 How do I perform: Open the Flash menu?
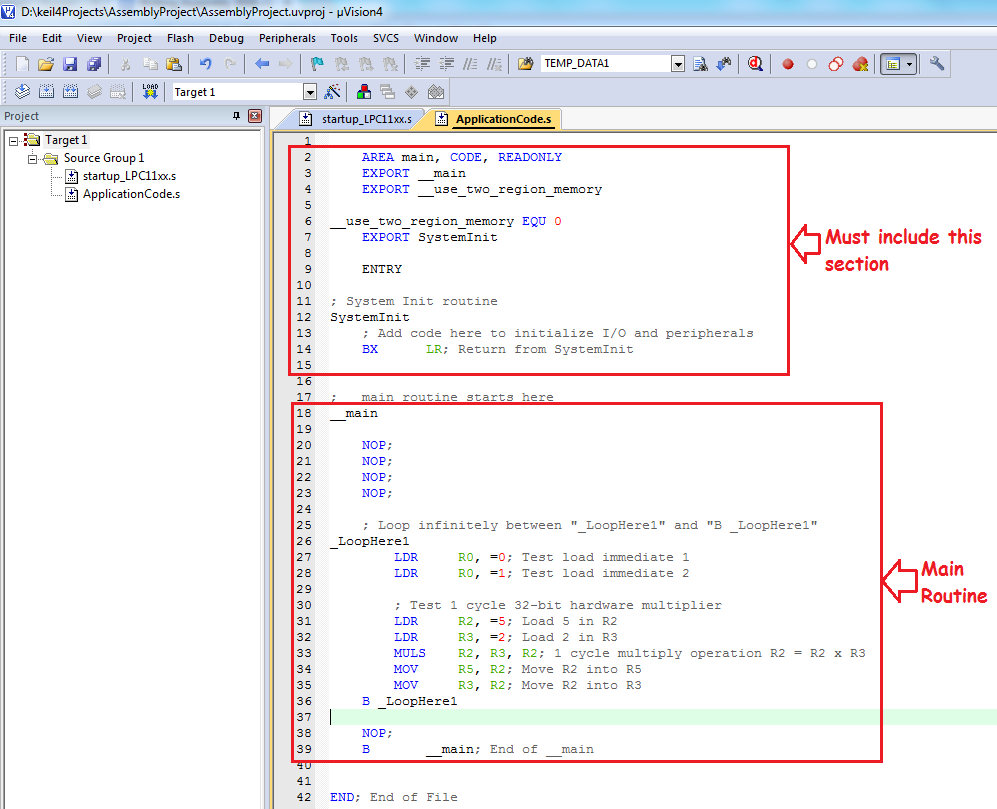[x=180, y=38]
